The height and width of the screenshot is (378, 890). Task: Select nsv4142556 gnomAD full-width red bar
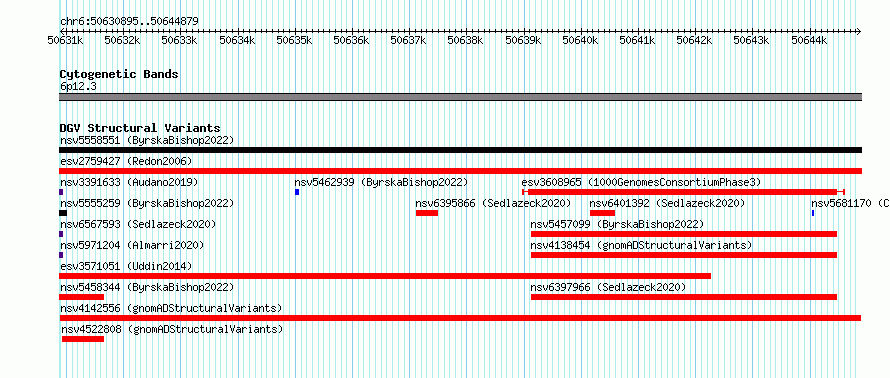(460, 318)
